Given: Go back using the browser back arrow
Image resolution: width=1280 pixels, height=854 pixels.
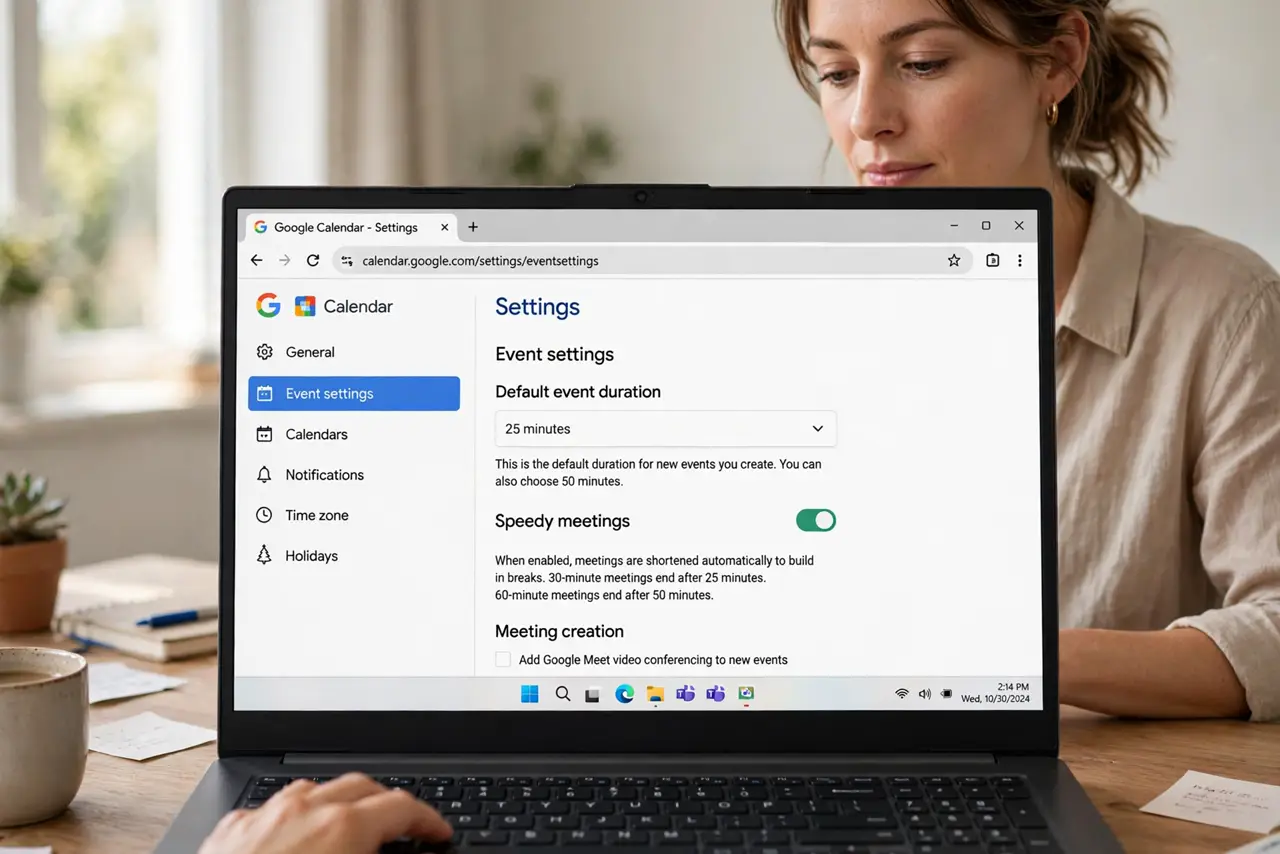Looking at the screenshot, I should pos(257,260).
